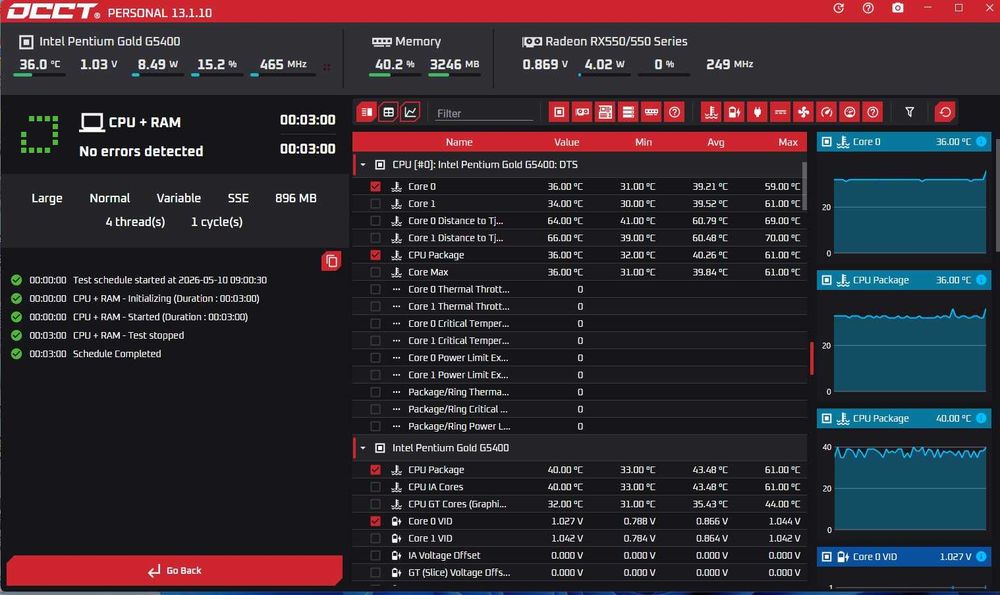Click the Memory '3246 MB' reading
This screenshot has width=1000, height=595.
(x=454, y=64)
